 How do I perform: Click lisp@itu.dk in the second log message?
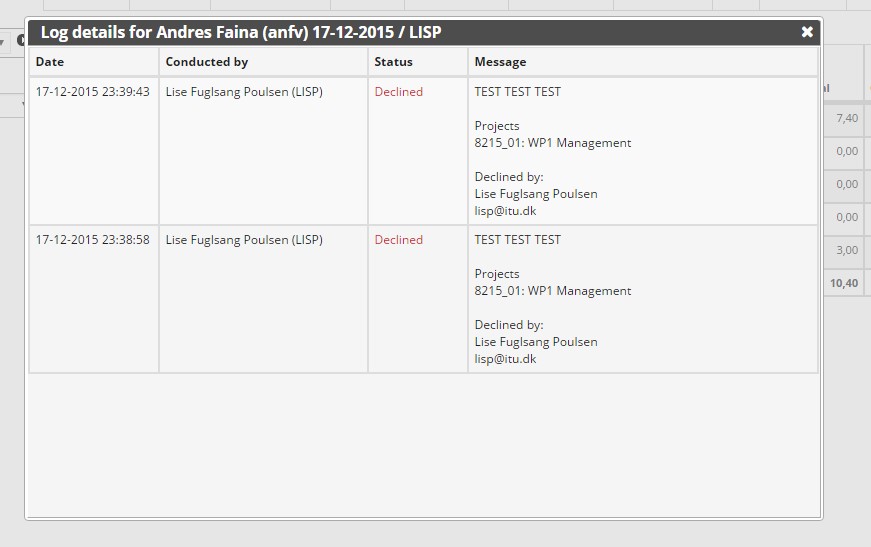[505, 359]
